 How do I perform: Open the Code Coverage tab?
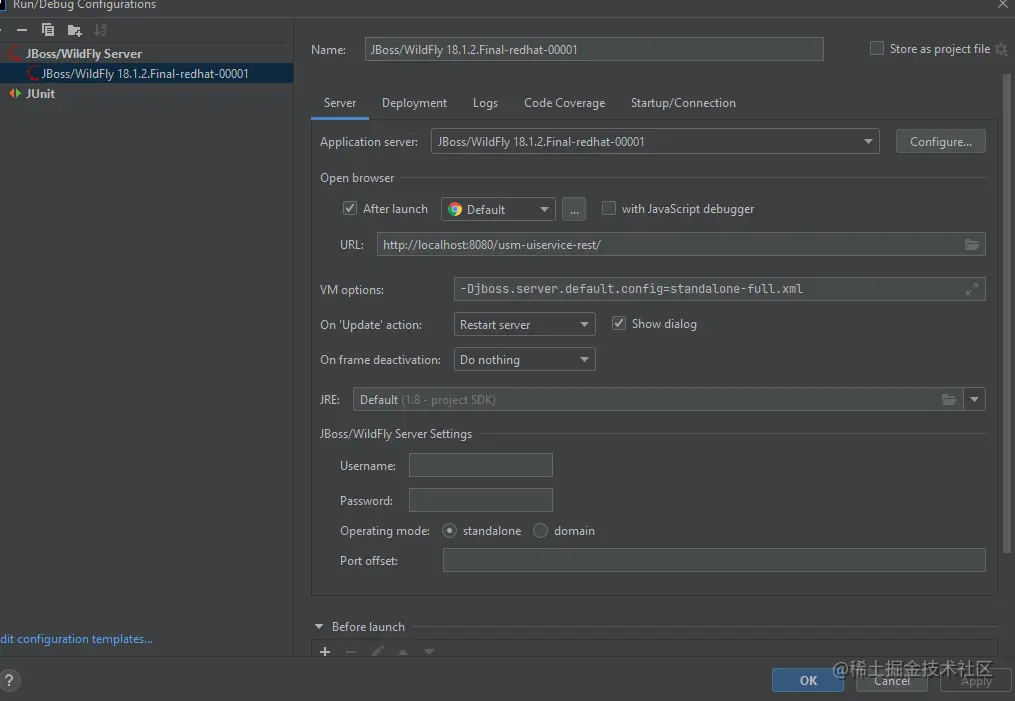tap(564, 103)
